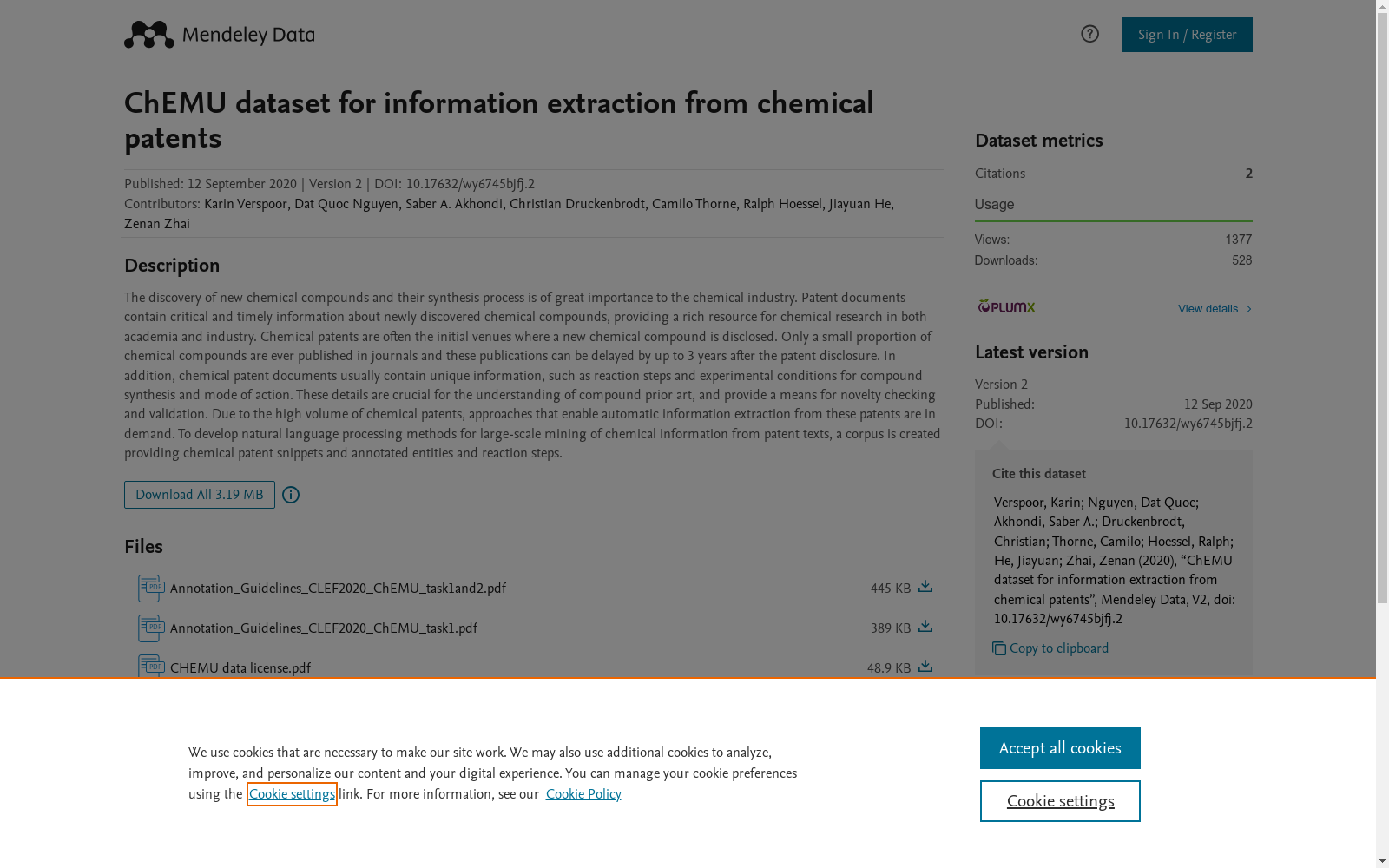Click the PlumX metrics logo
1389x868 pixels.
(x=1007, y=306)
